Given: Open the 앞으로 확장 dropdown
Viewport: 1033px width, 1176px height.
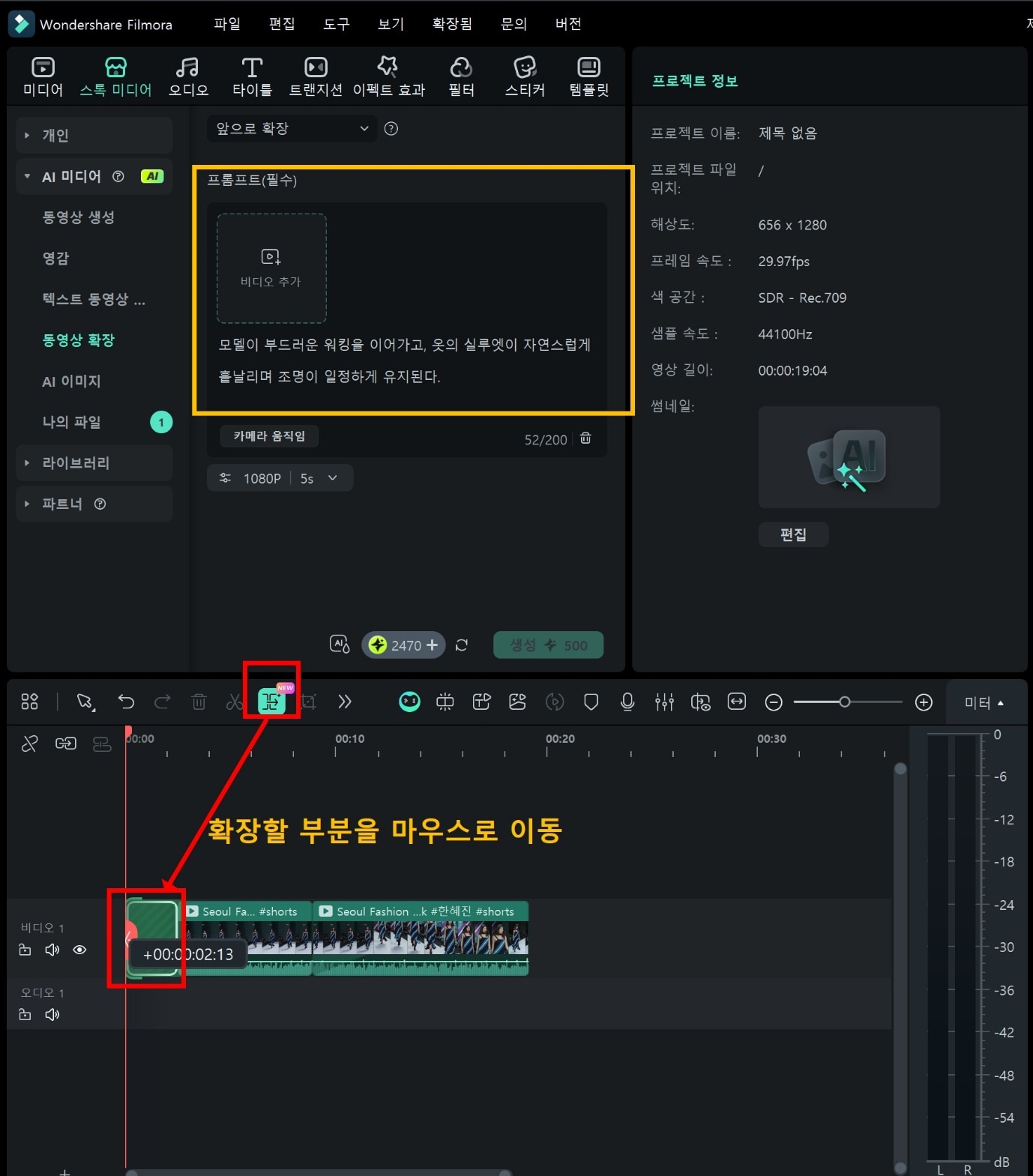Looking at the screenshot, I should [291, 128].
